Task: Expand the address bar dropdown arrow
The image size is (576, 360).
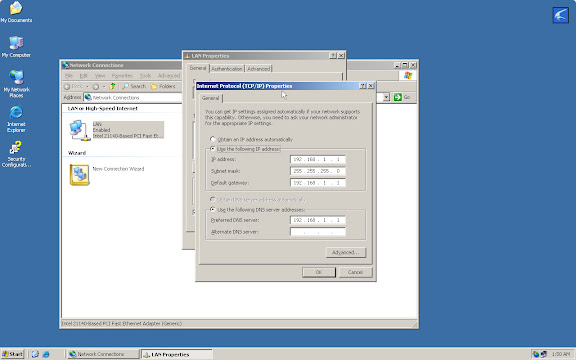Action: [x=386, y=97]
